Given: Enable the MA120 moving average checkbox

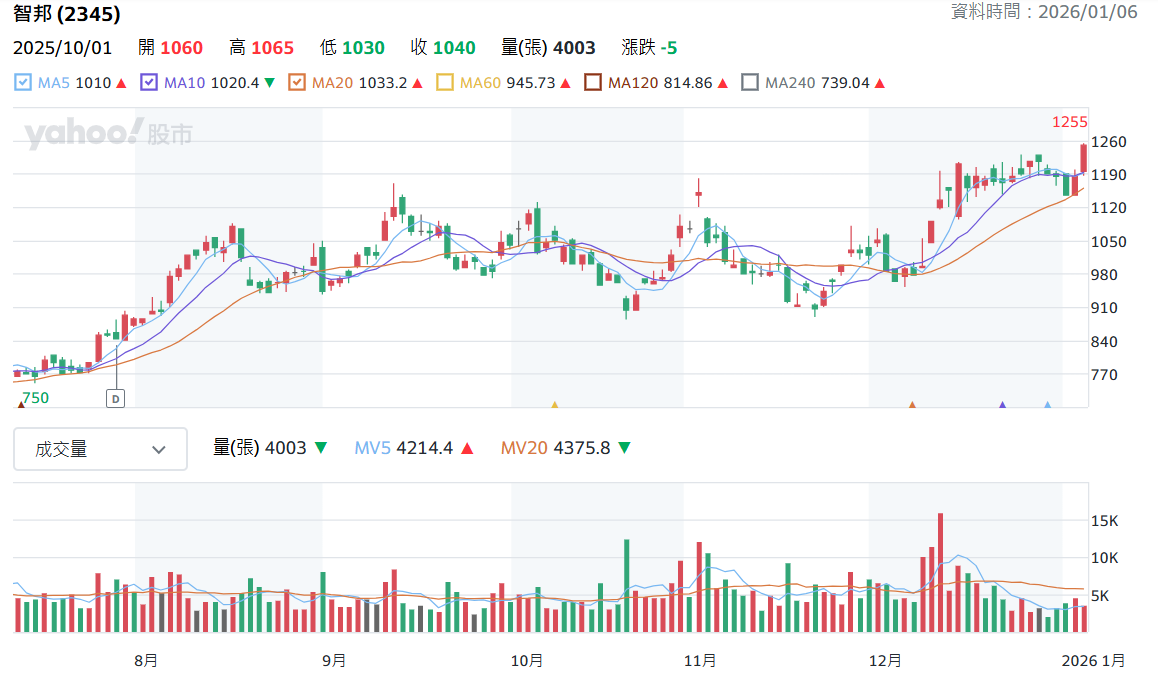Looking at the screenshot, I should point(593,83).
